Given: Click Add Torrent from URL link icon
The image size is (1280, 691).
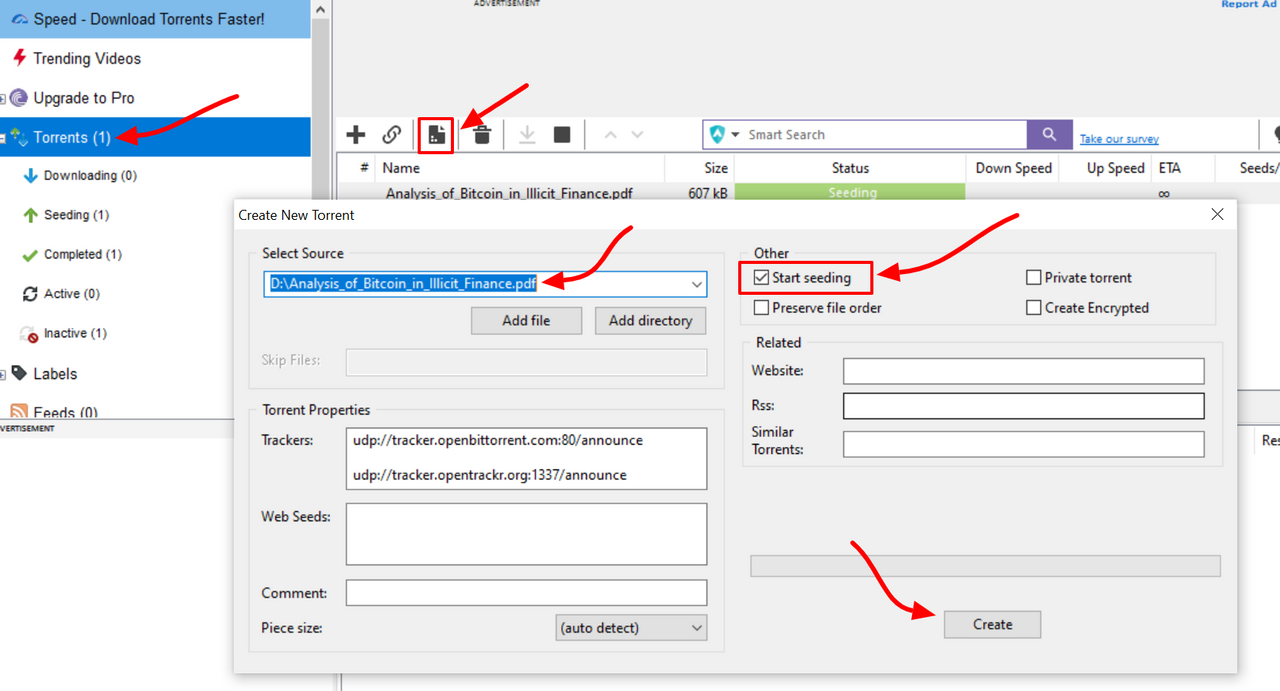Looking at the screenshot, I should (391, 134).
